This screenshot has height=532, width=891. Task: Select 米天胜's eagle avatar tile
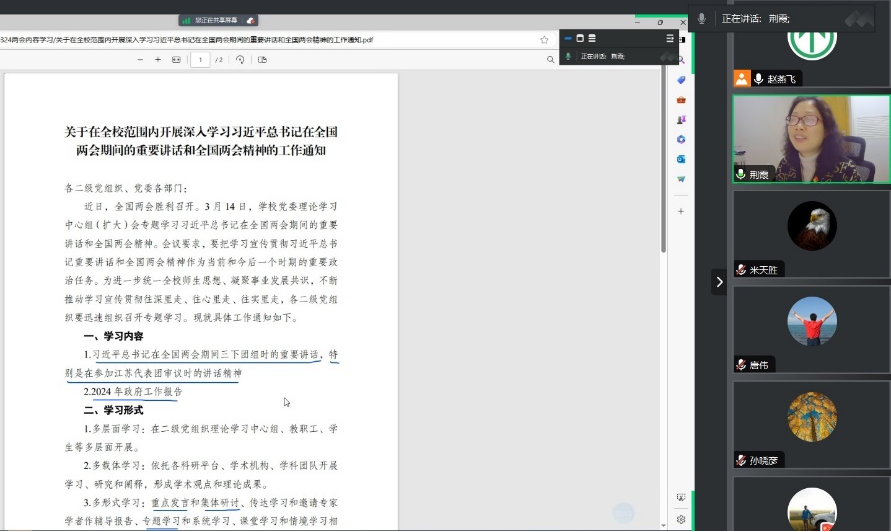pyautogui.click(x=811, y=226)
